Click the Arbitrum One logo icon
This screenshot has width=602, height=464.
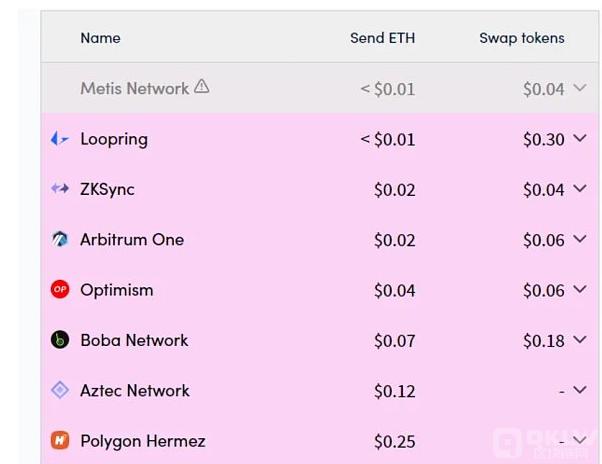point(60,239)
